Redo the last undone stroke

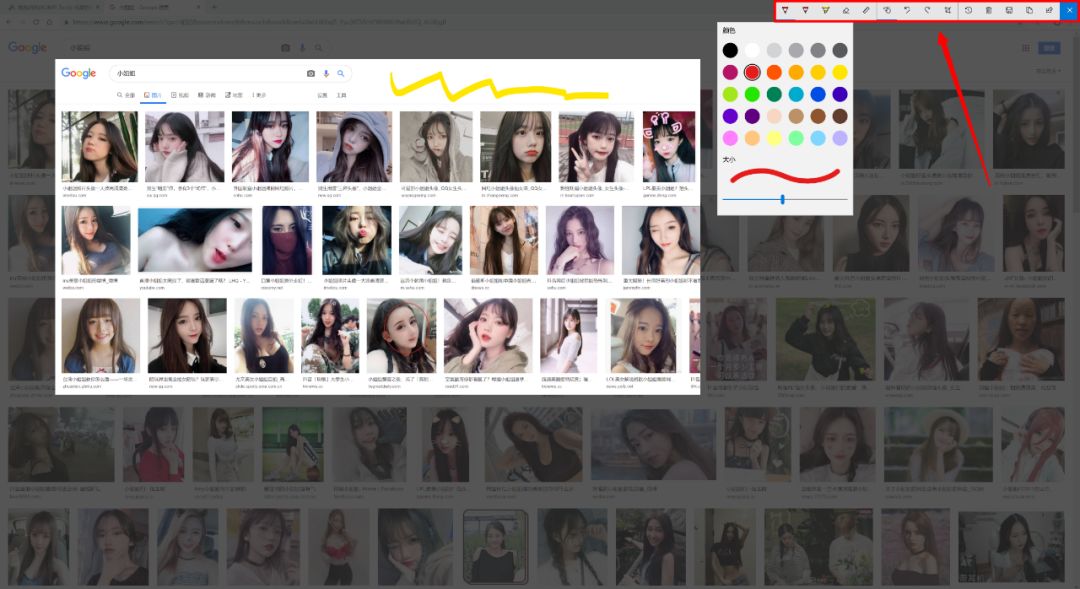coord(927,10)
